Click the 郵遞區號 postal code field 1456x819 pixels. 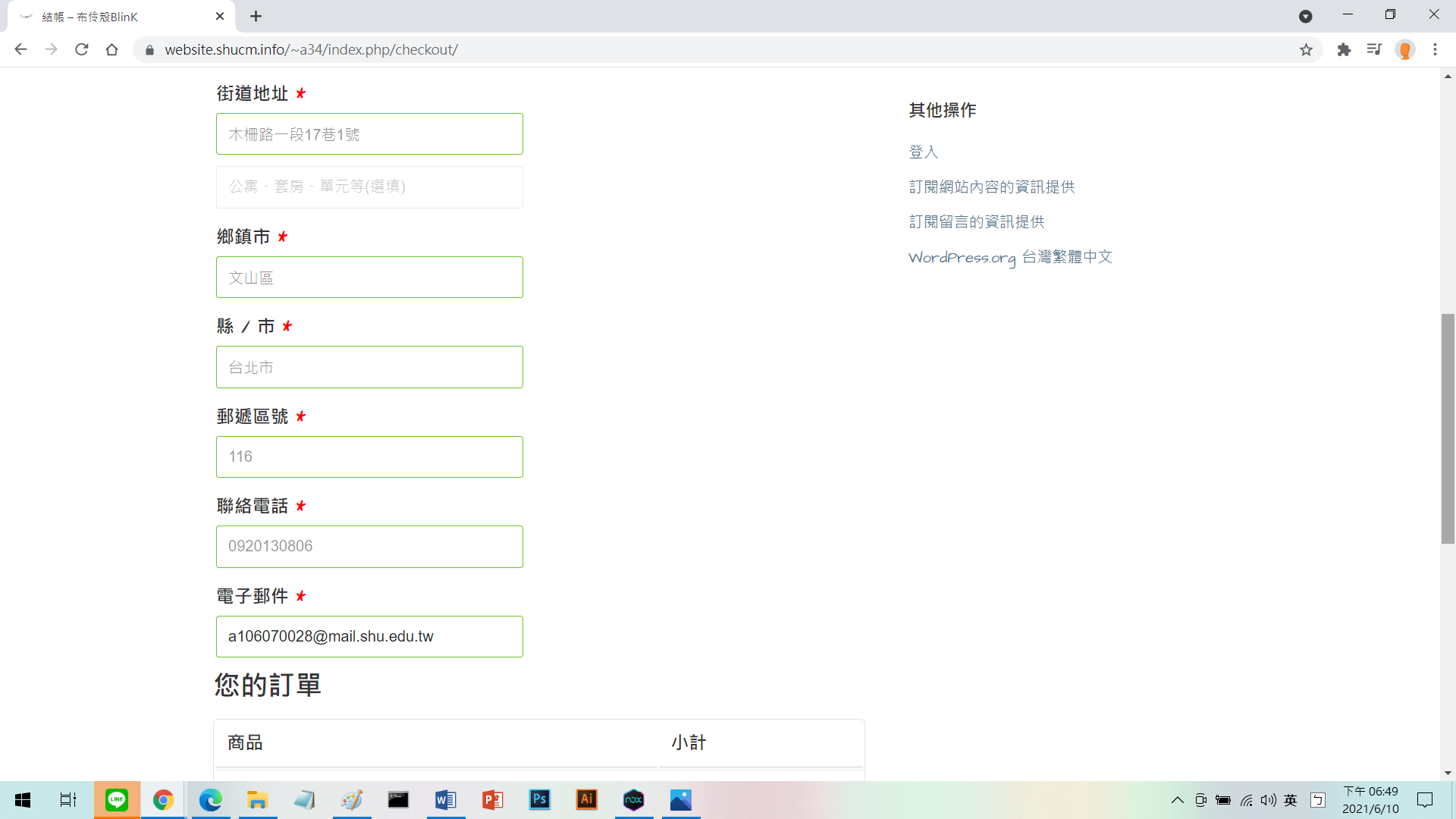pyautogui.click(x=369, y=457)
